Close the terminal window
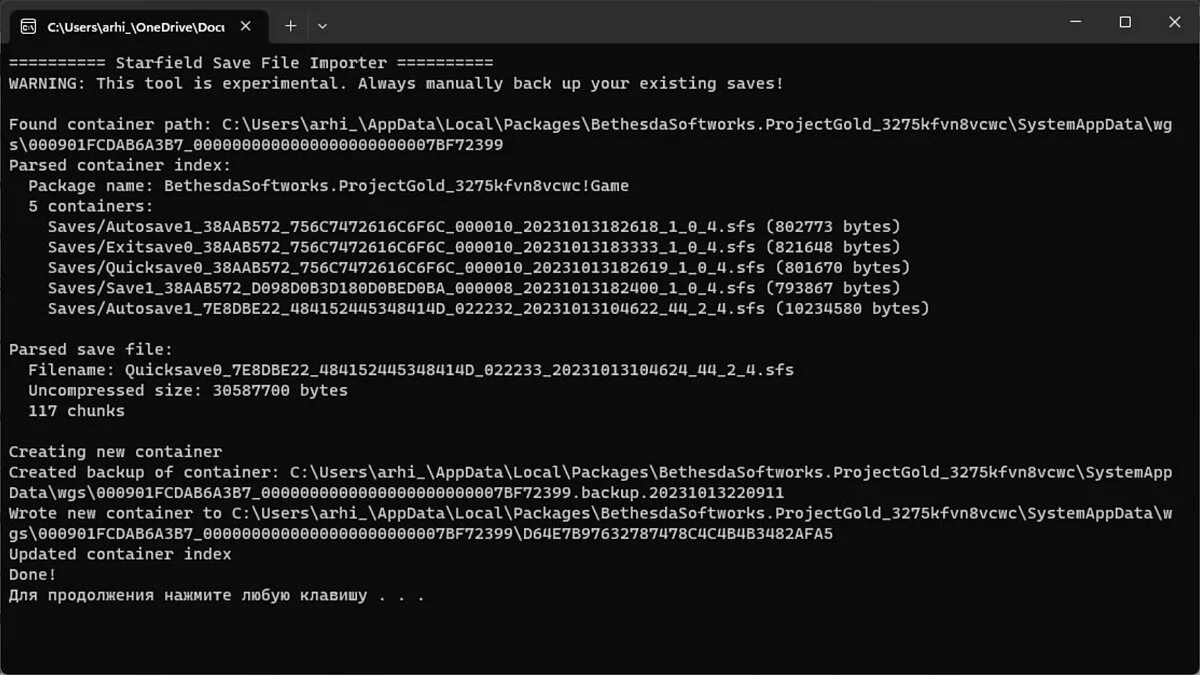Viewport: 1200px width, 675px height. point(1172,22)
